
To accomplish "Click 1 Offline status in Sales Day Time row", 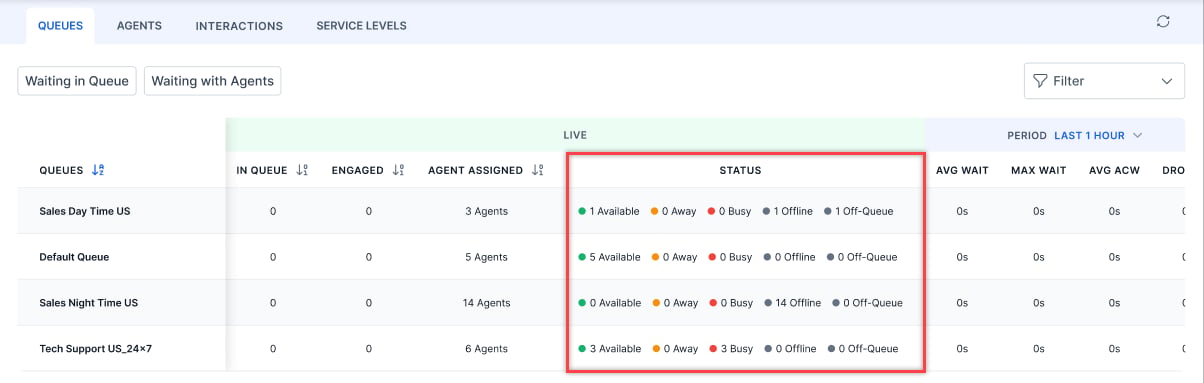I will click(x=788, y=211).
